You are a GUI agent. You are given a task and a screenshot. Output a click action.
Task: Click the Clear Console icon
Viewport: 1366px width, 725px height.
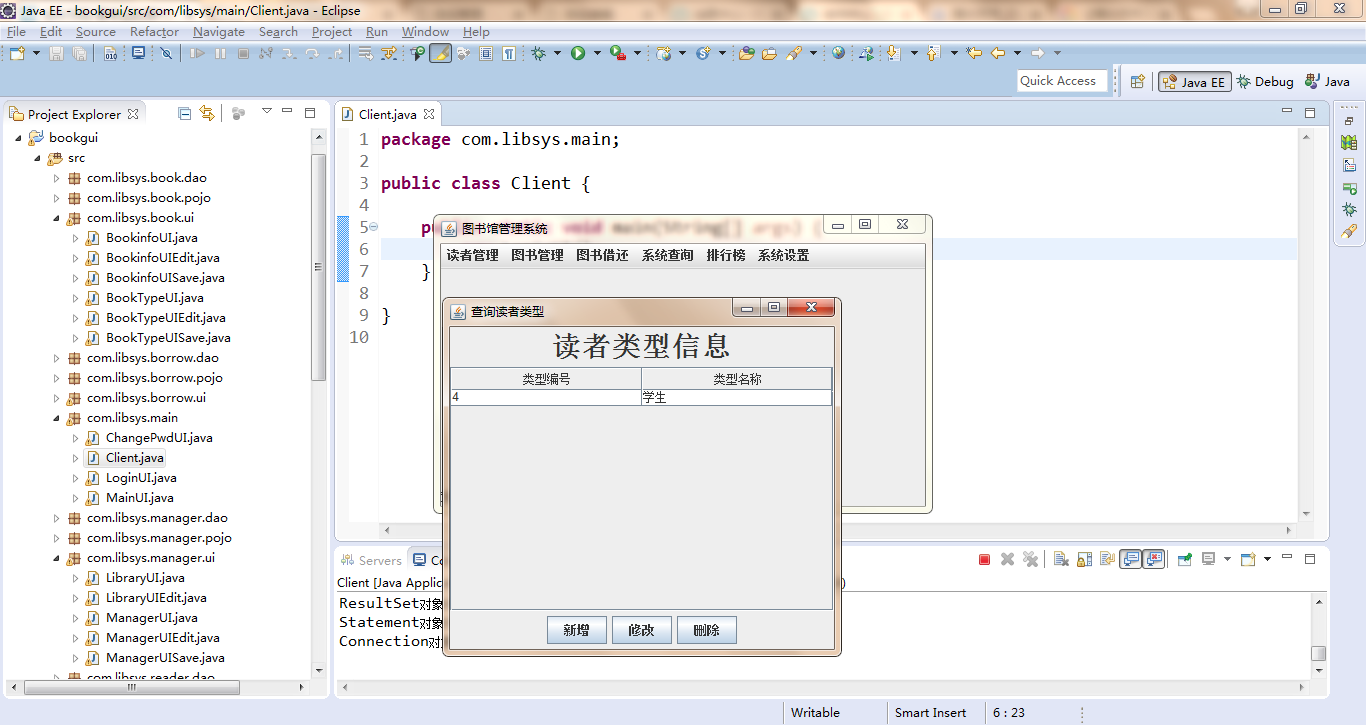1060,560
